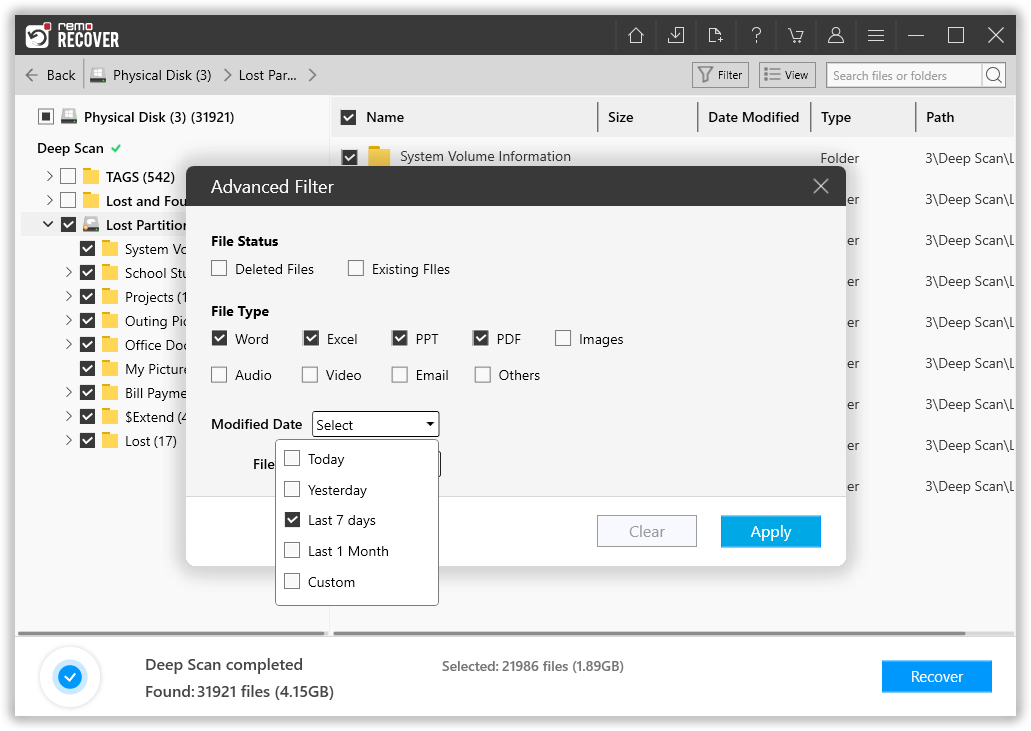Click the search magnifier icon
The height and width of the screenshot is (731, 1031).
tap(994, 74)
